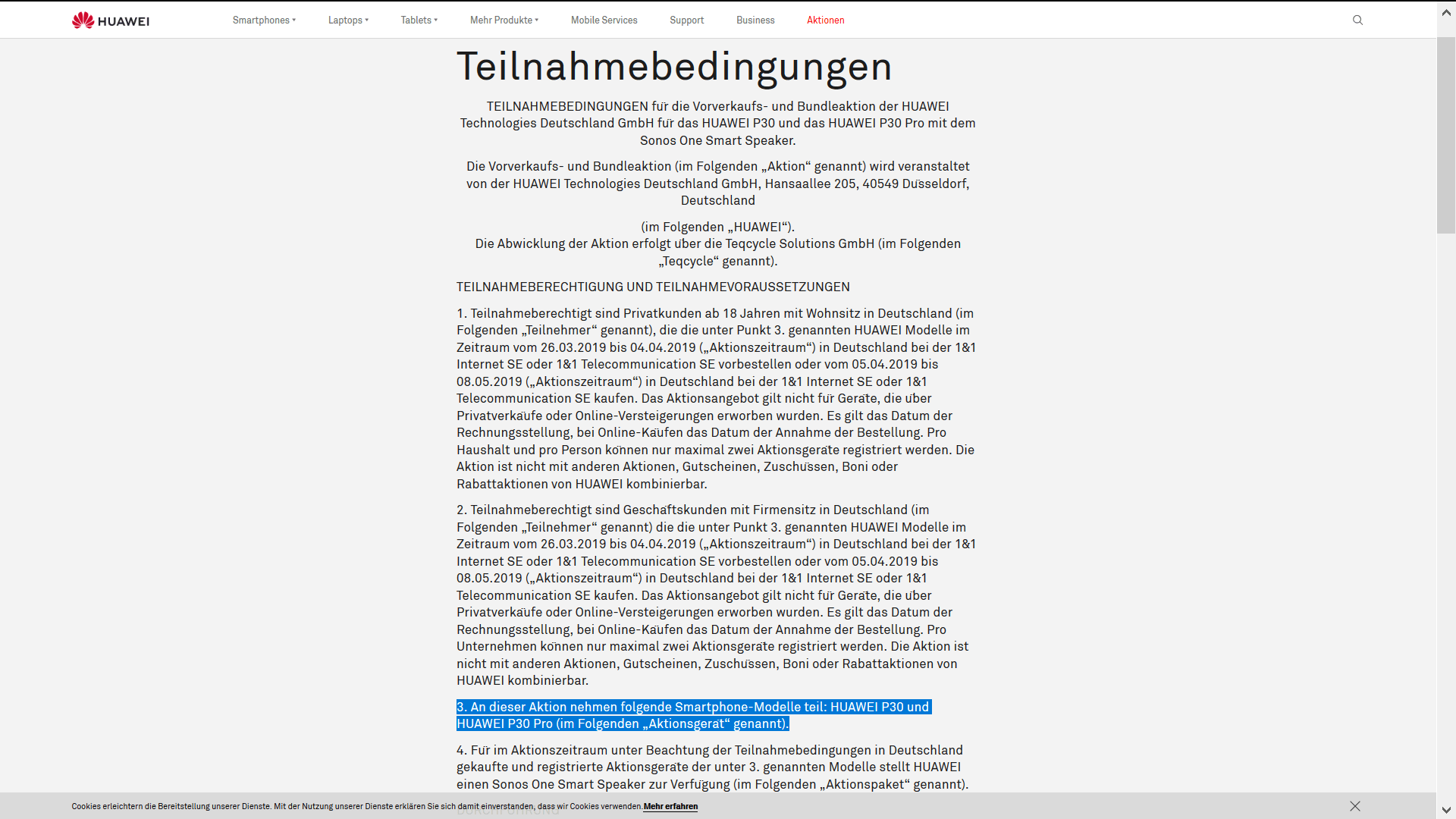1456x819 pixels.
Task: Click the scrollbar up arrow
Action: click(x=1446, y=13)
